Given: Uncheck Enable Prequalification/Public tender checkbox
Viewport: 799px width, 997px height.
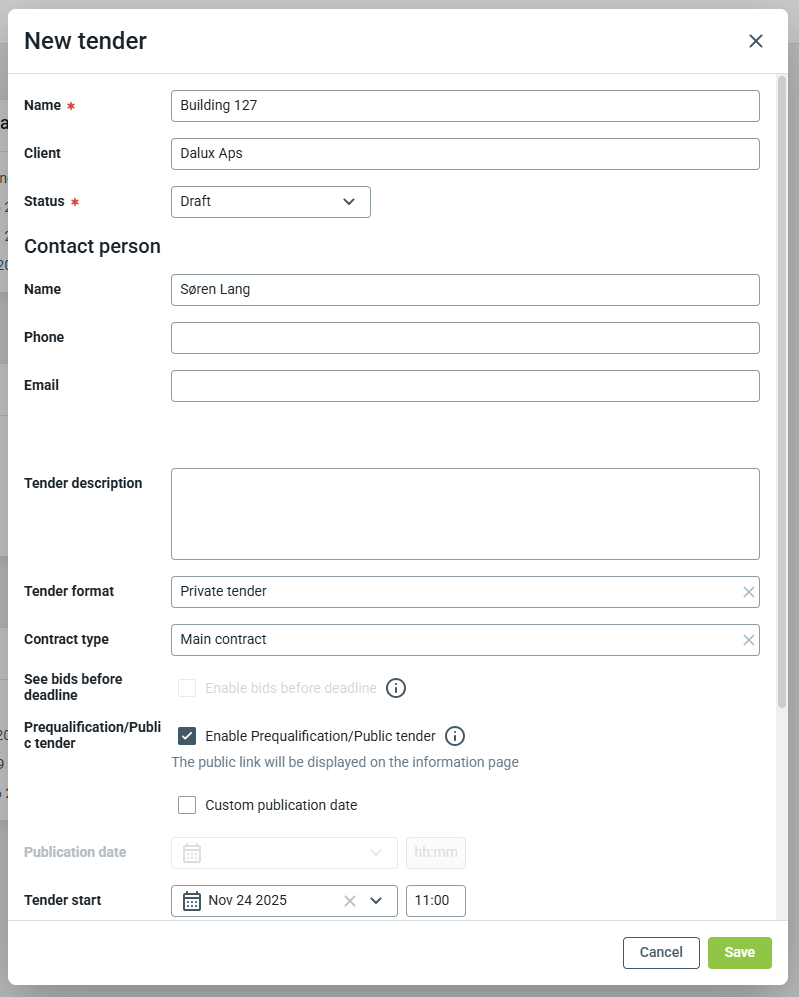Looking at the screenshot, I should pyautogui.click(x=187, y=736).
